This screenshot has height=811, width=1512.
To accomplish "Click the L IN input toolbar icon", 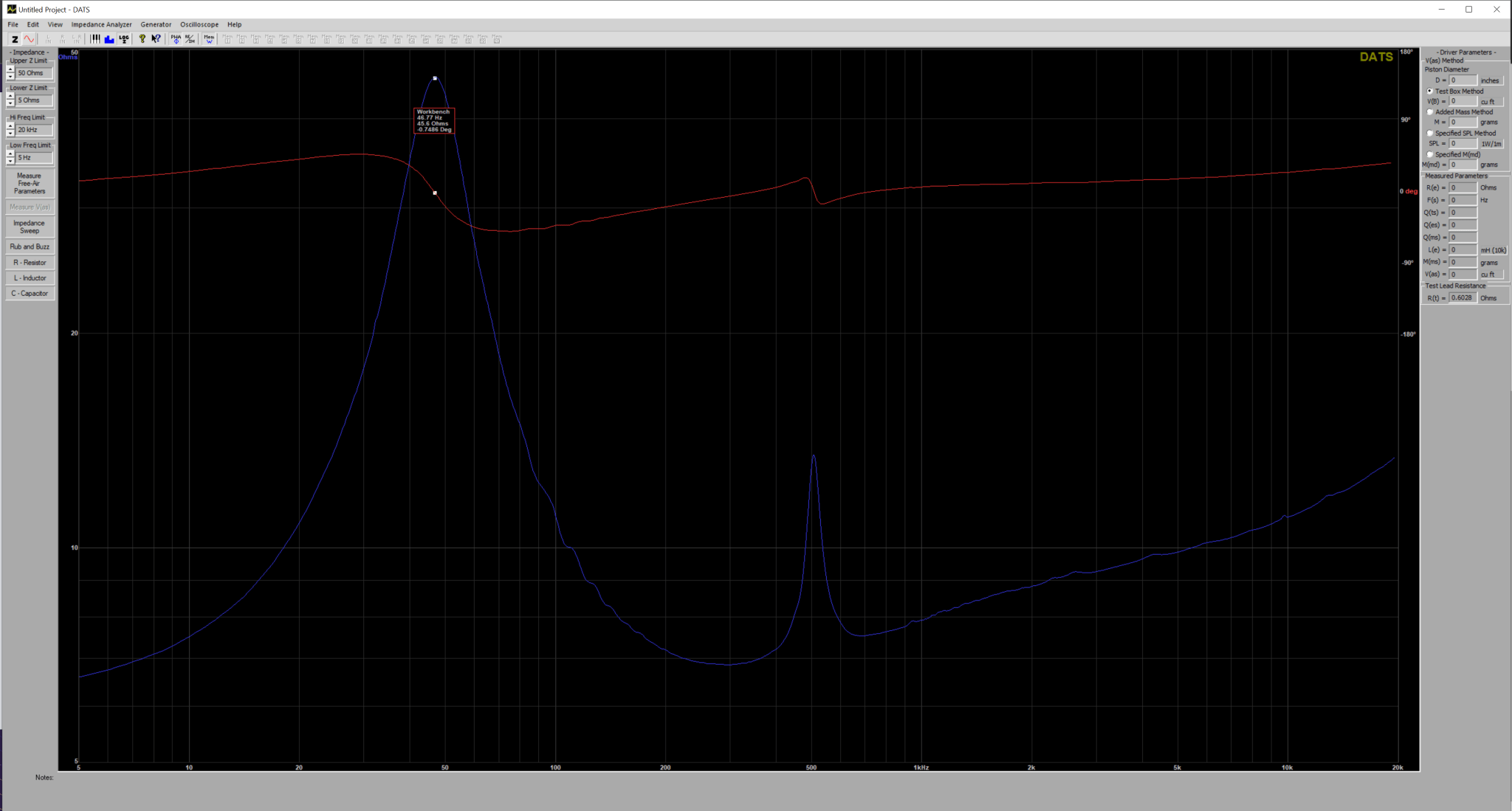I will [48, 39].
